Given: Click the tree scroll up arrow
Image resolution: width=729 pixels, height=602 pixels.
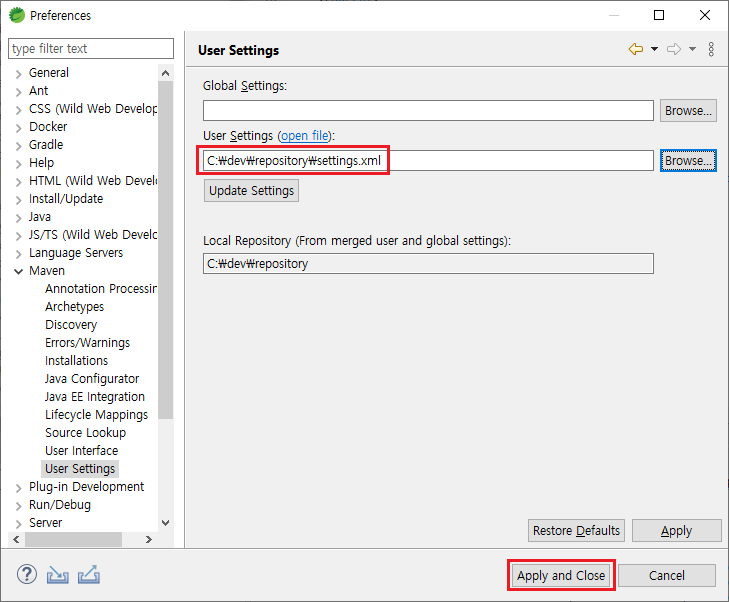Looking at the screenshot, I should 165,73.
